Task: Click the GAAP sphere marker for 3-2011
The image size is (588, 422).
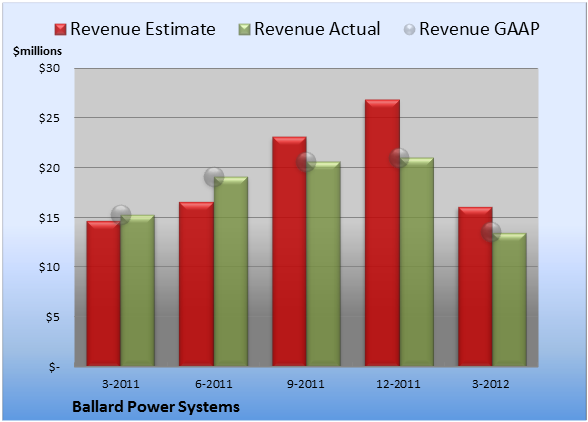Action: (121, 215)
